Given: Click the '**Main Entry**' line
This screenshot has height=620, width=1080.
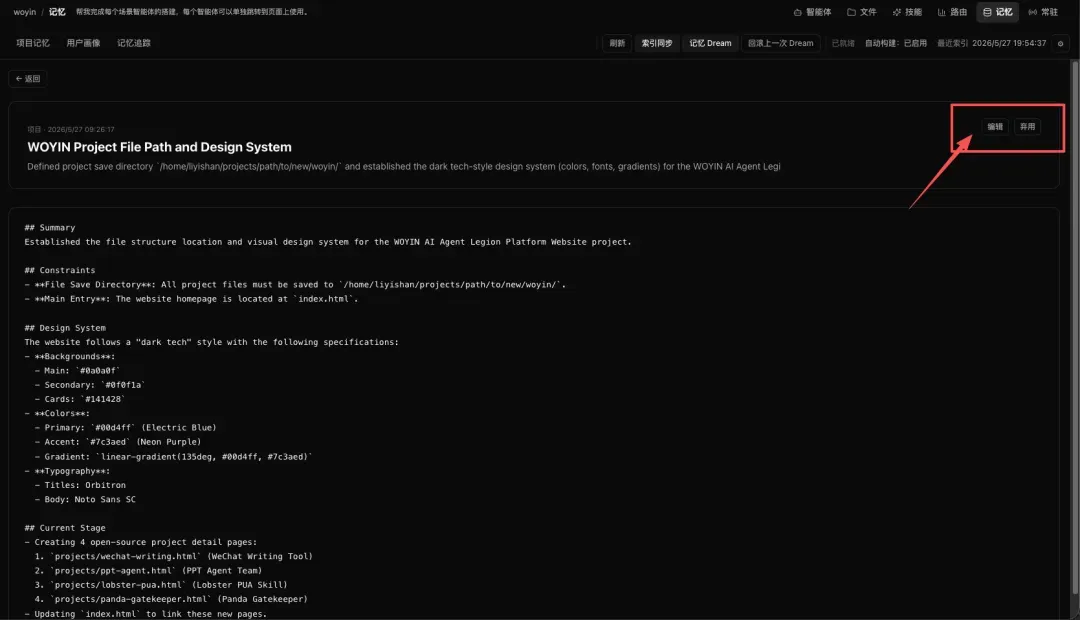Looking at the screenshot, I should pyautogui.click(x=191, y=299).
